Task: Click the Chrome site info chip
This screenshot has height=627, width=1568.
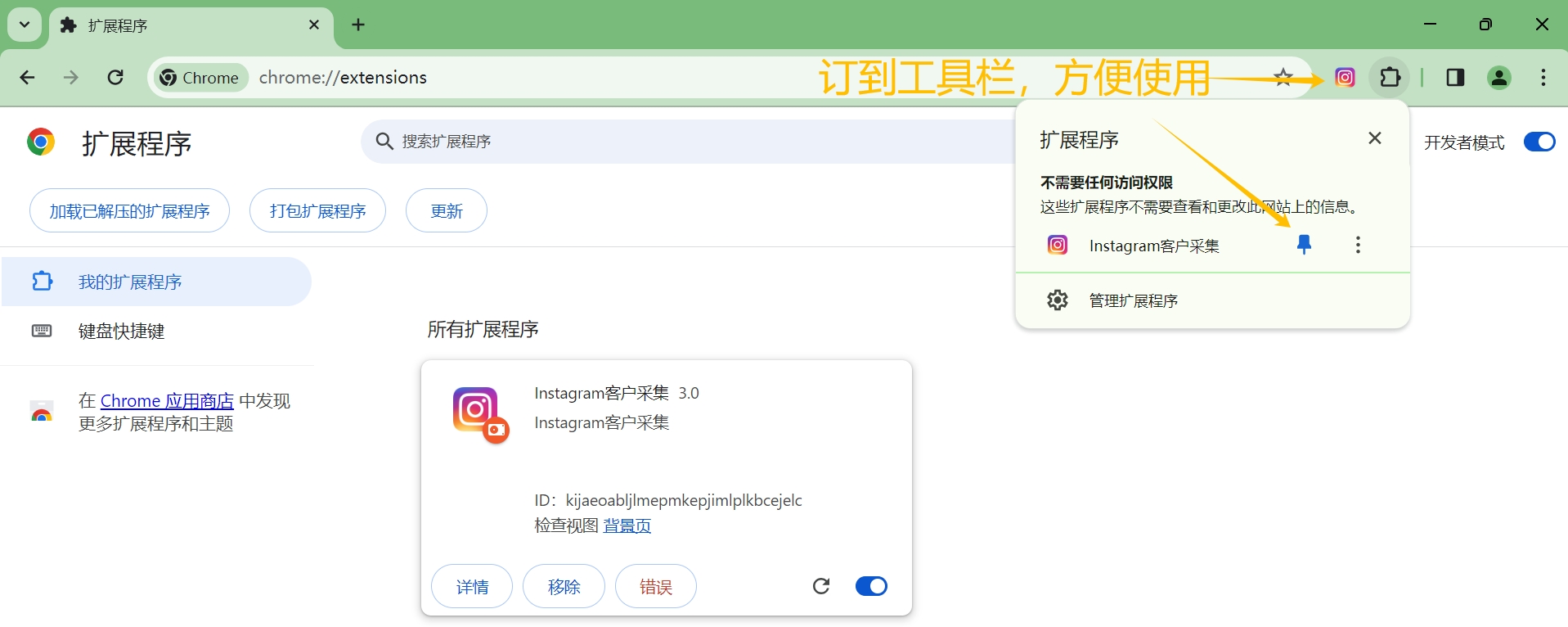Action: (x=200, y=78)
